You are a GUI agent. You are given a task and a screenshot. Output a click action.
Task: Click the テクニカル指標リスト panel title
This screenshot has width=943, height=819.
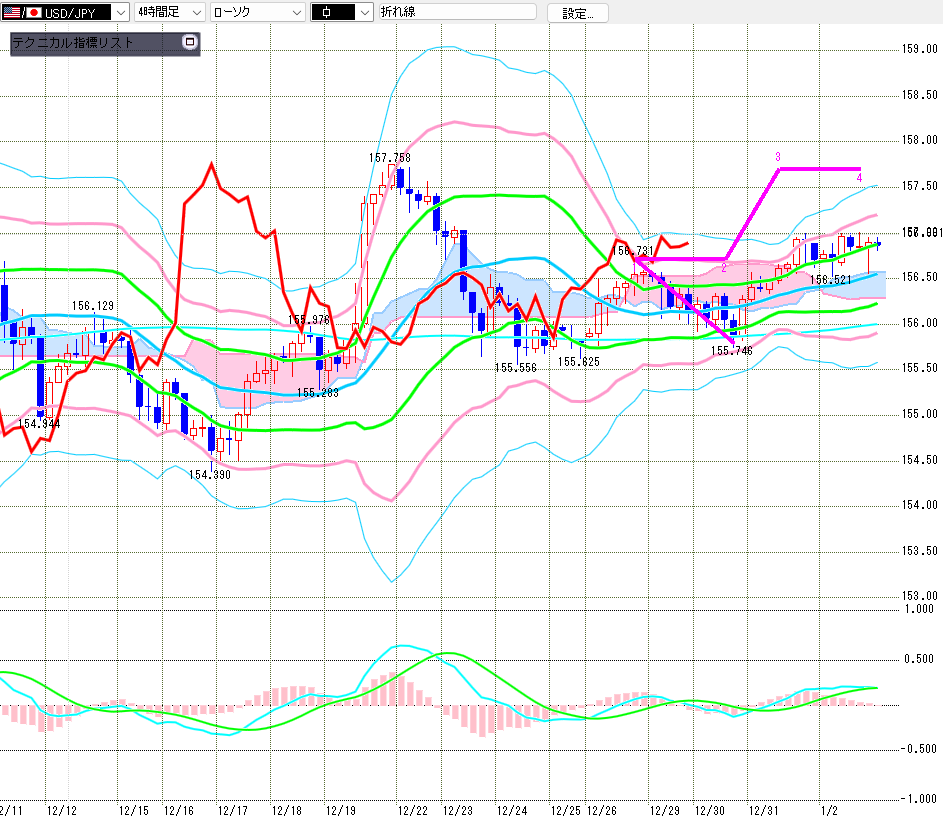(x=73, y=43)
